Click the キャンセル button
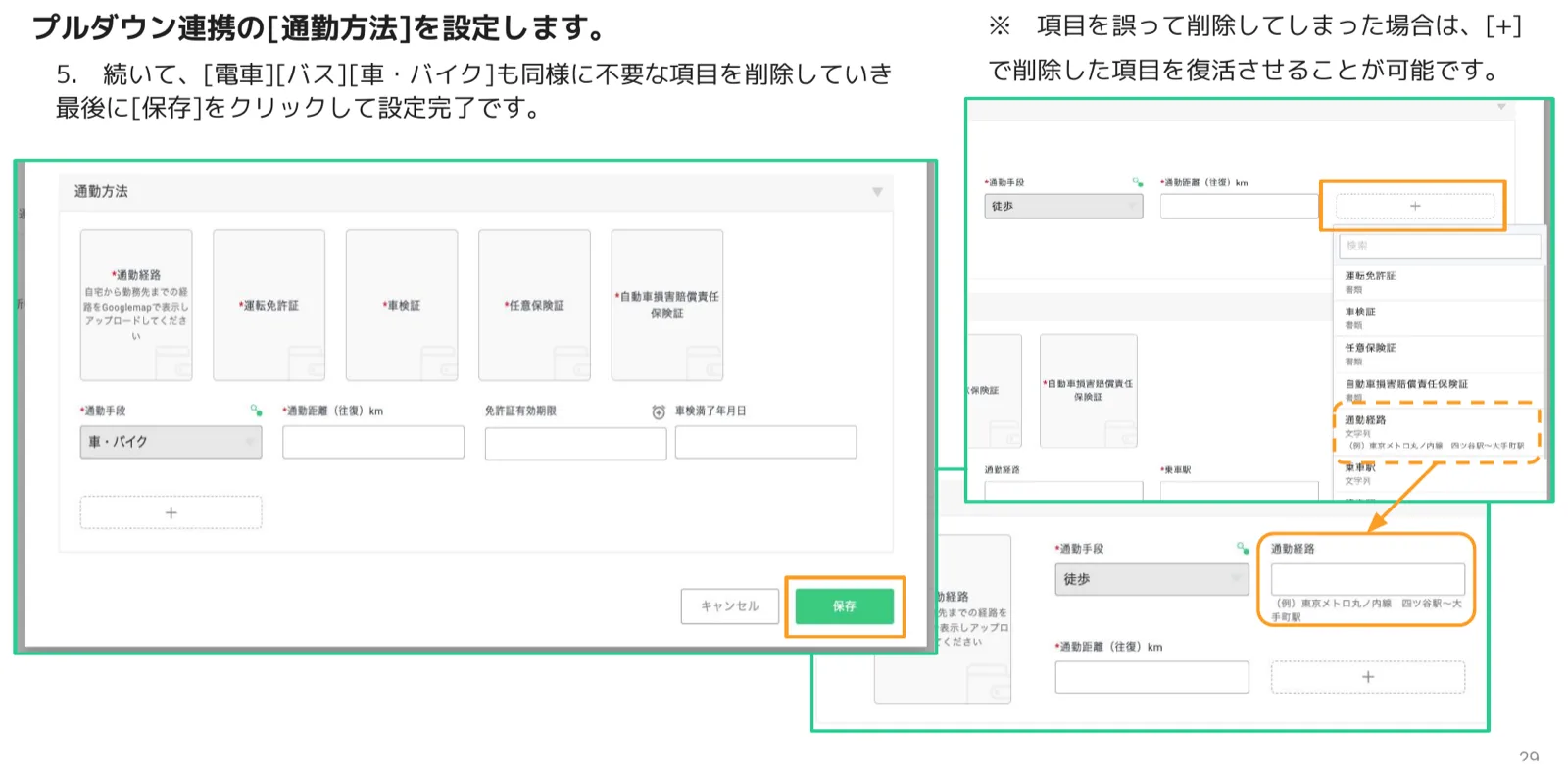 click(729, 606)
